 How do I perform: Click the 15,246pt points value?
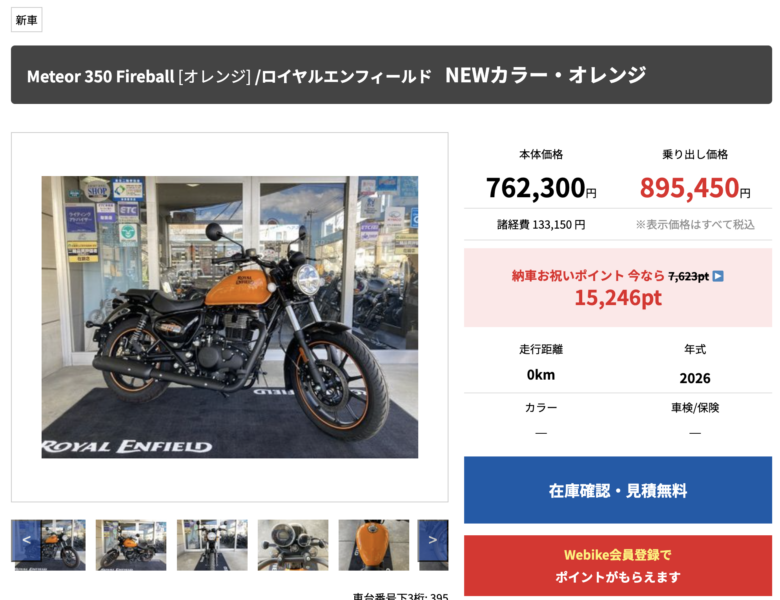pos(618,298)
